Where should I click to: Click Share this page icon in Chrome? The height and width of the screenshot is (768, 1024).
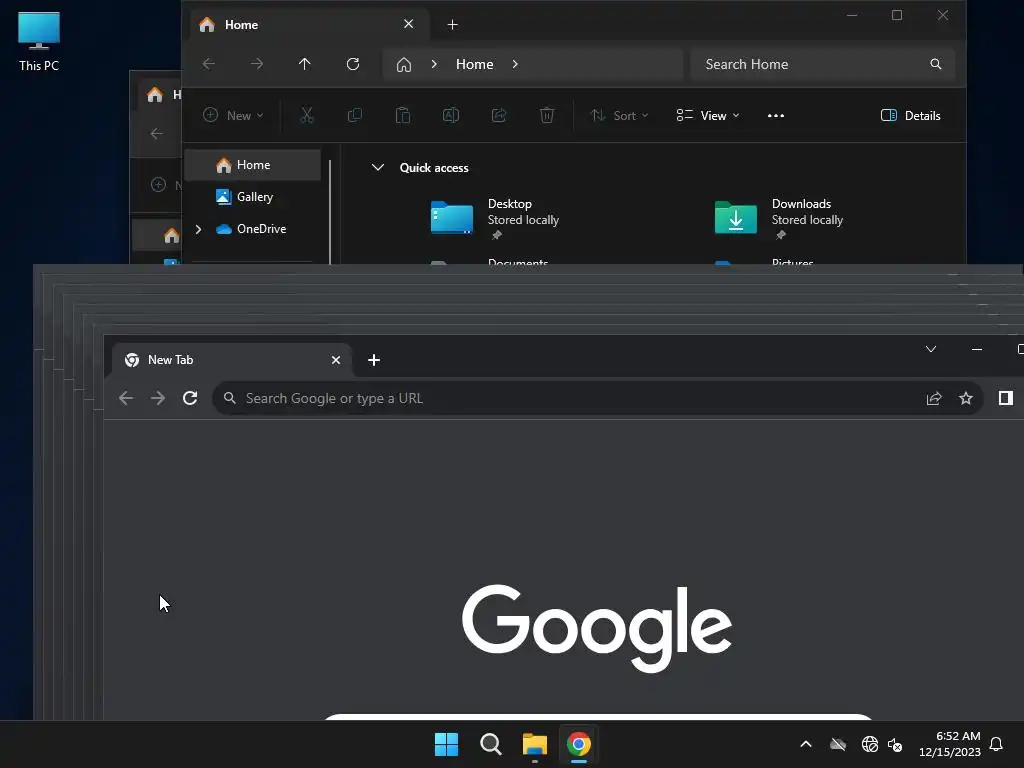point(934,398)
